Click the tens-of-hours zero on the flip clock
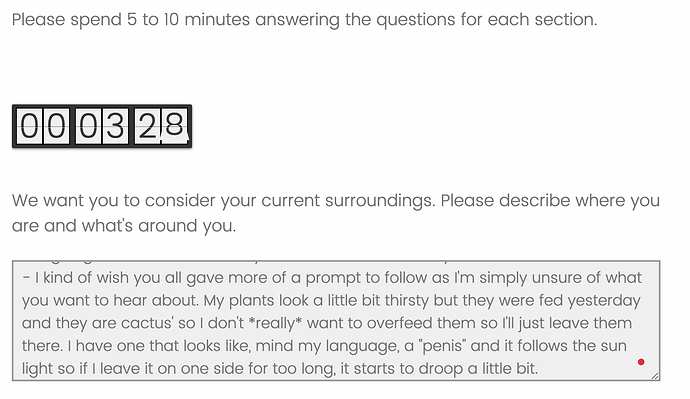Screen dimensions: 690x399 coord(29,126)
